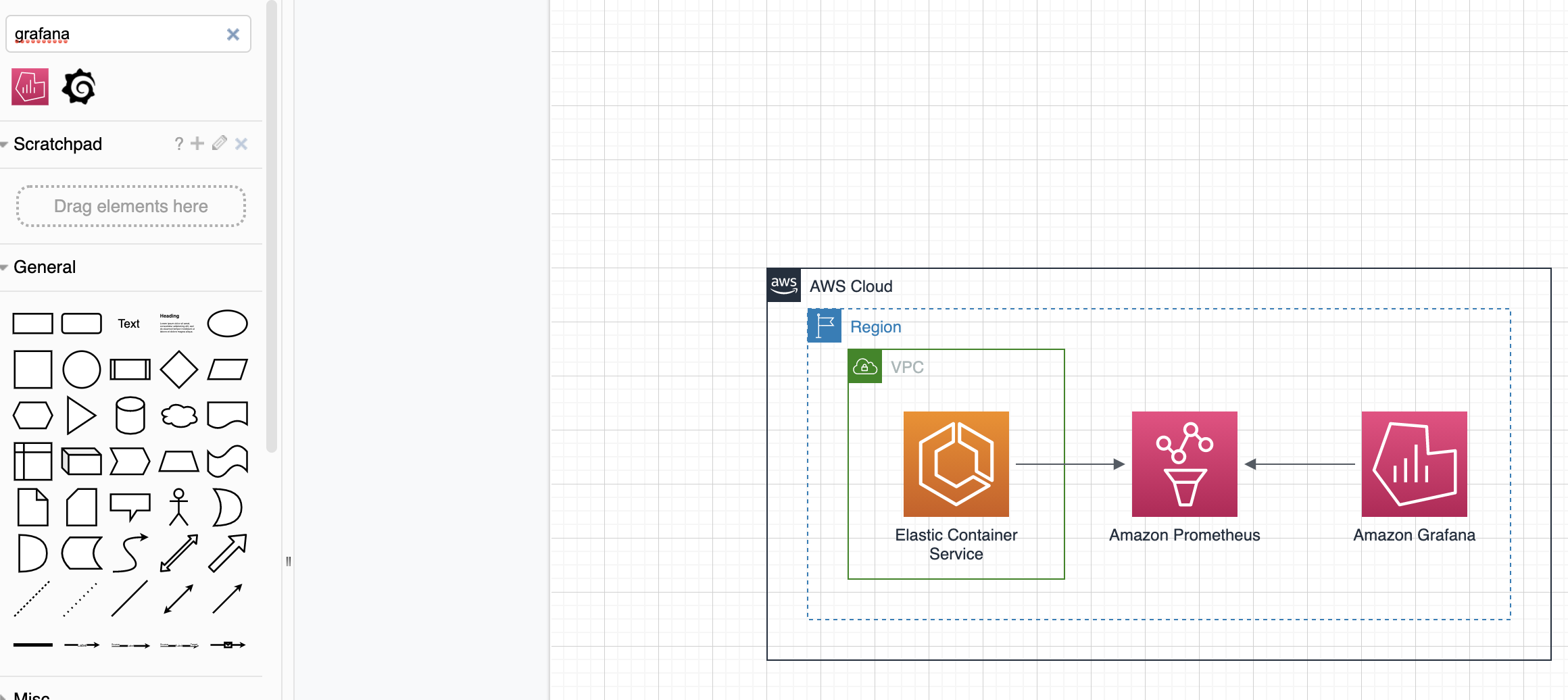The image size is (1568, 700).
Task: Add a new Scratchpad entry
Action: [x=197, y=143]
